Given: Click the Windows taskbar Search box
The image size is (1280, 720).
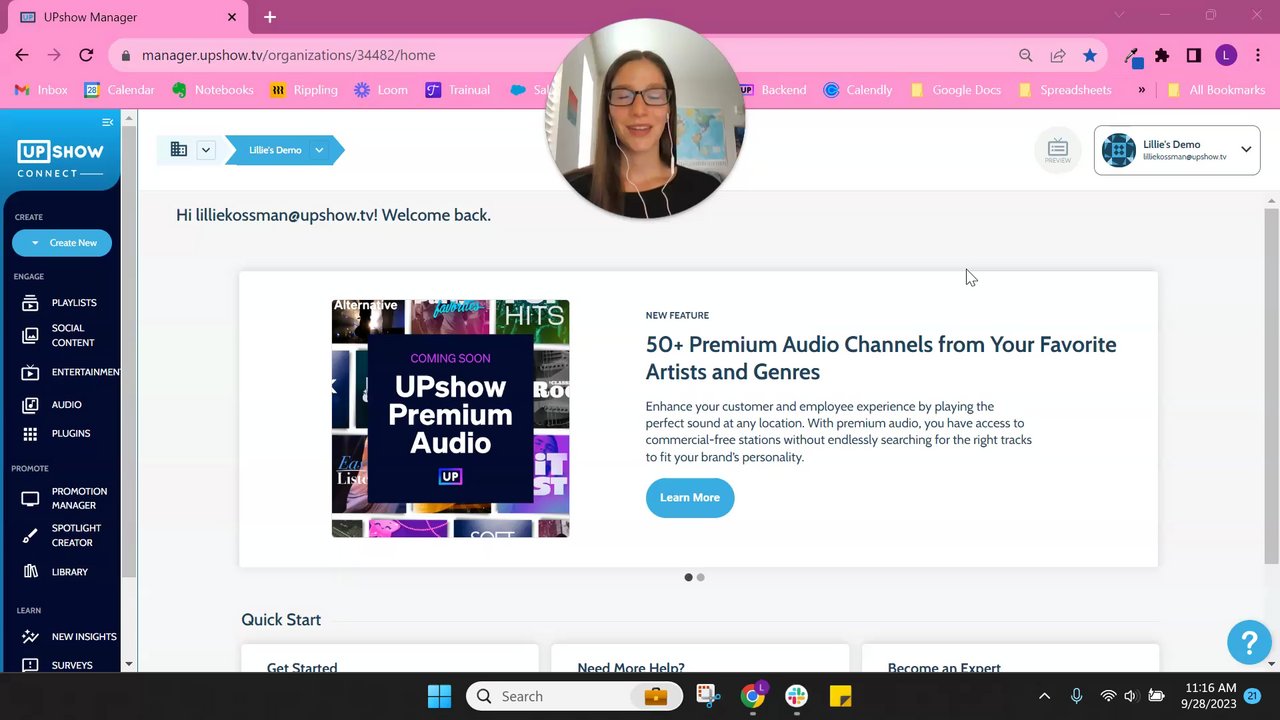Looking at the screenshot, I should (575, 696).
